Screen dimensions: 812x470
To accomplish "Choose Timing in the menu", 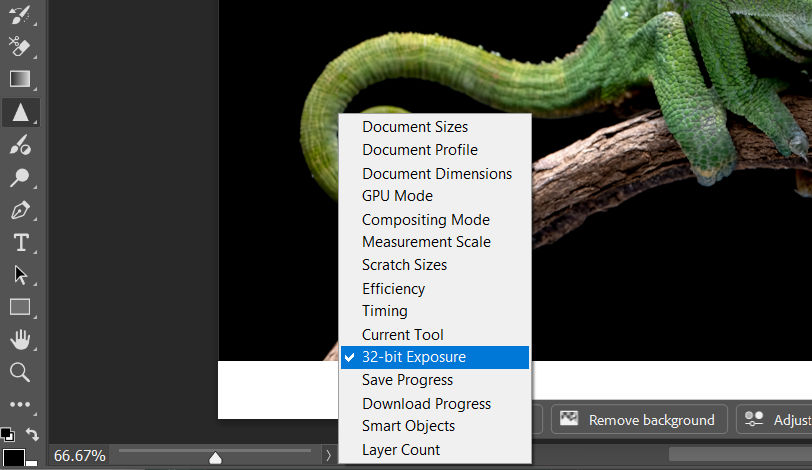I will [435, 311].
